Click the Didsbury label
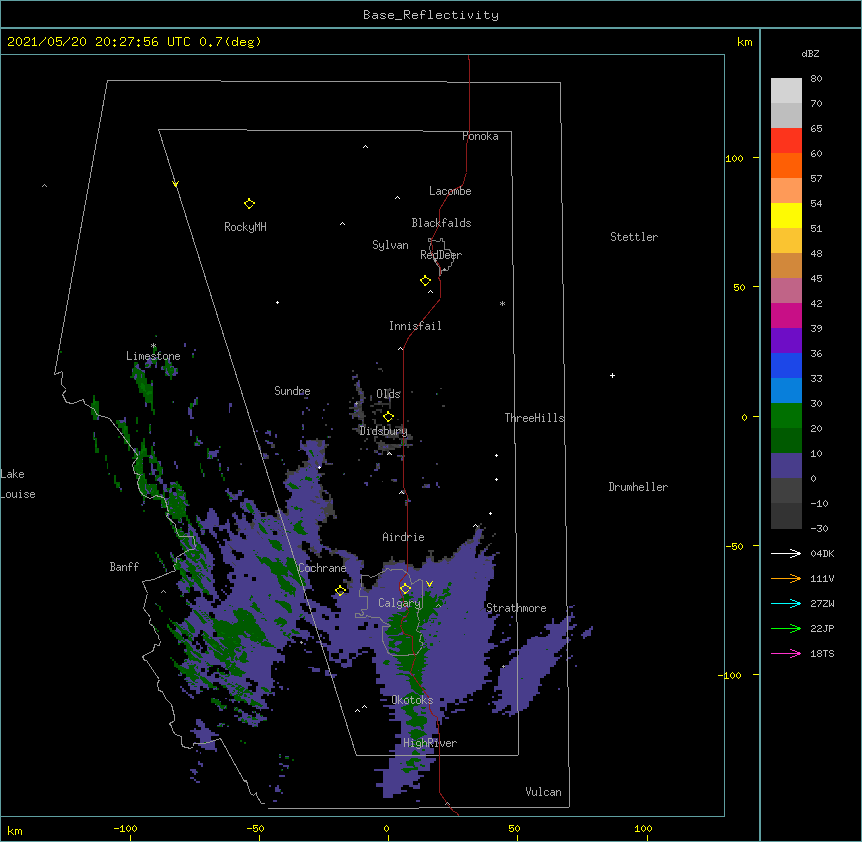The width and height of the screenshot is (862, 842). (x=384, y=431)
